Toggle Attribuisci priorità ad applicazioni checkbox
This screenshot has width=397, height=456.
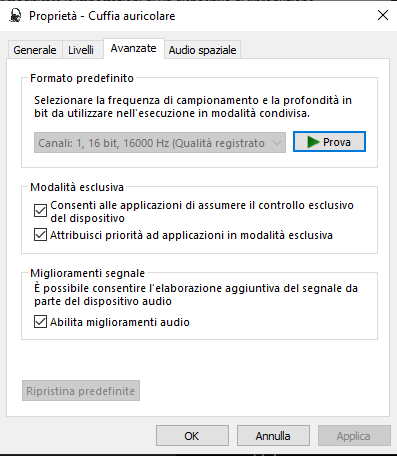[x=40, y=235]
